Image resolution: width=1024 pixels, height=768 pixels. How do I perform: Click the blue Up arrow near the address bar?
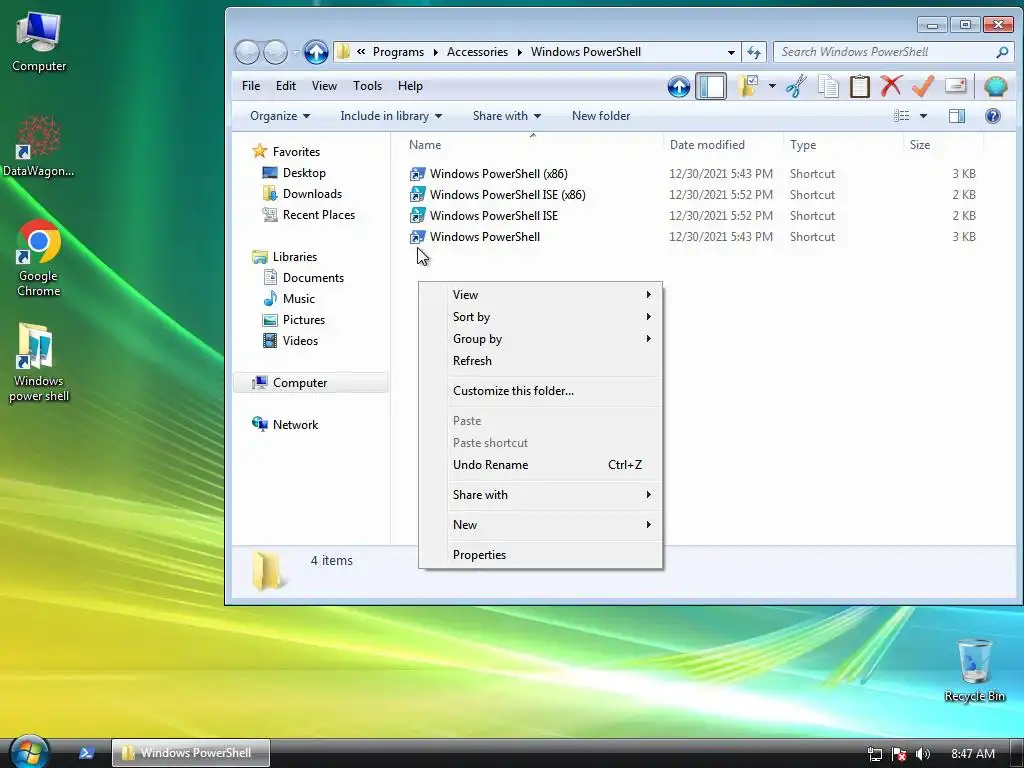pyautogui.click(x=316, y=52)
